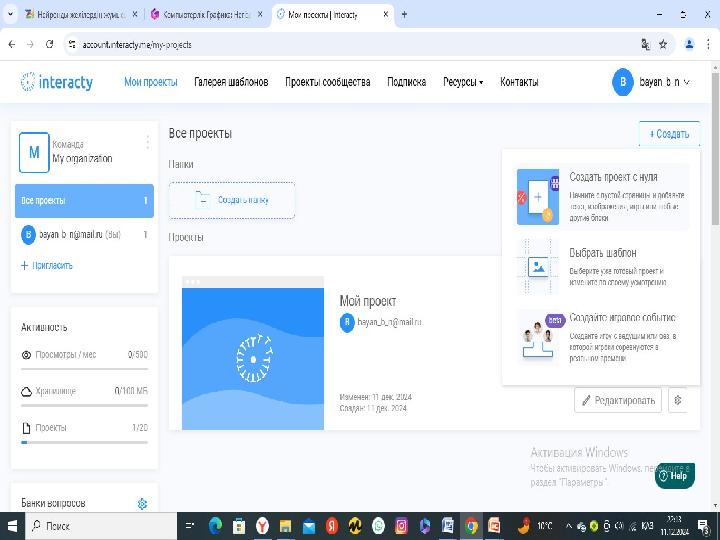Switch to the first browser tab
The width and height of the screenshot is (720, 540).
(x=81, y=15)
